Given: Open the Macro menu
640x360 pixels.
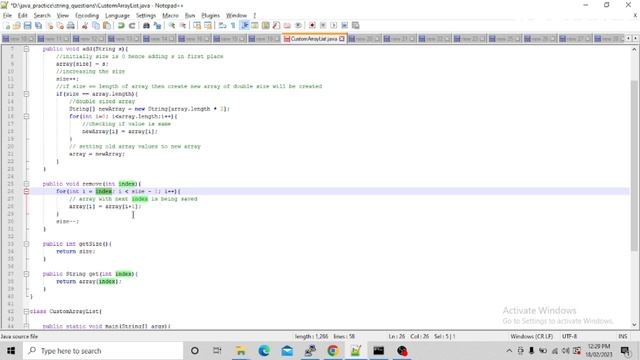Looking at the screenshot, I should coord(170,16).
